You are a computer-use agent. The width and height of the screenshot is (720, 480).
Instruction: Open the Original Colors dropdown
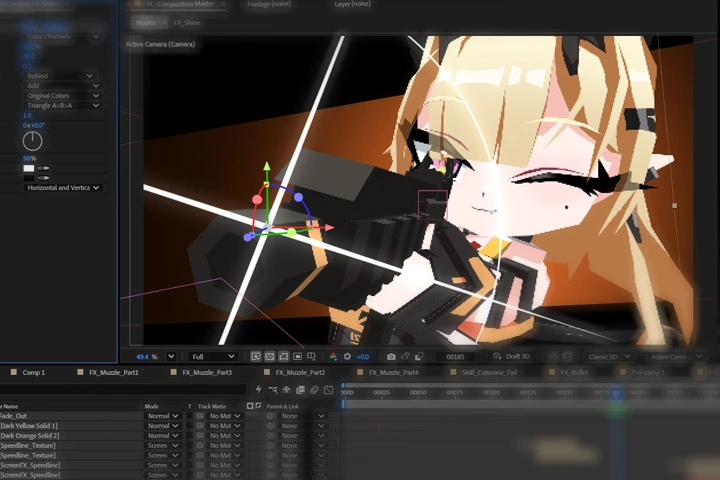[x=62, y=96]
